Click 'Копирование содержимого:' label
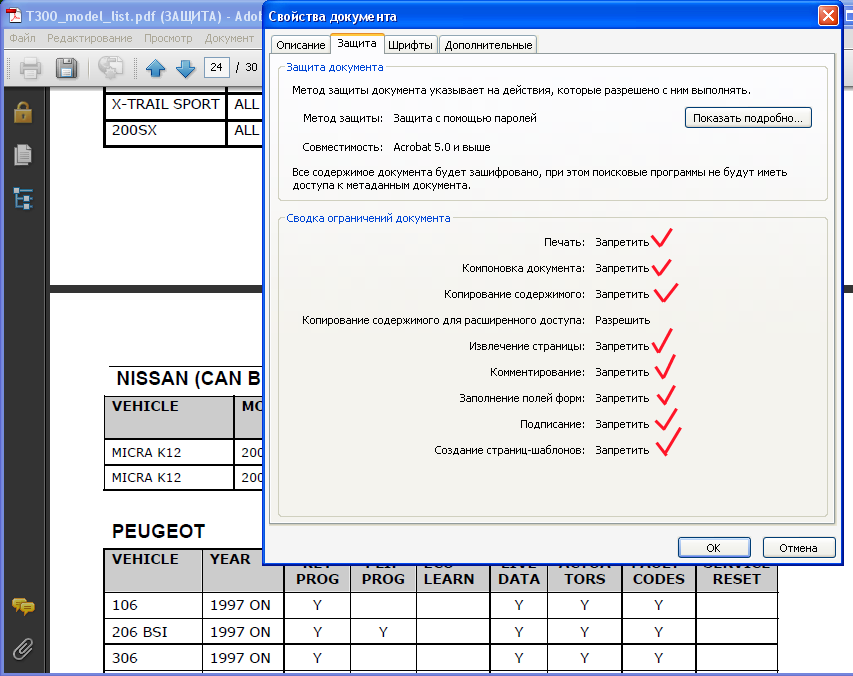This screenshot has height=676, width=853. [x=514, y=294]
